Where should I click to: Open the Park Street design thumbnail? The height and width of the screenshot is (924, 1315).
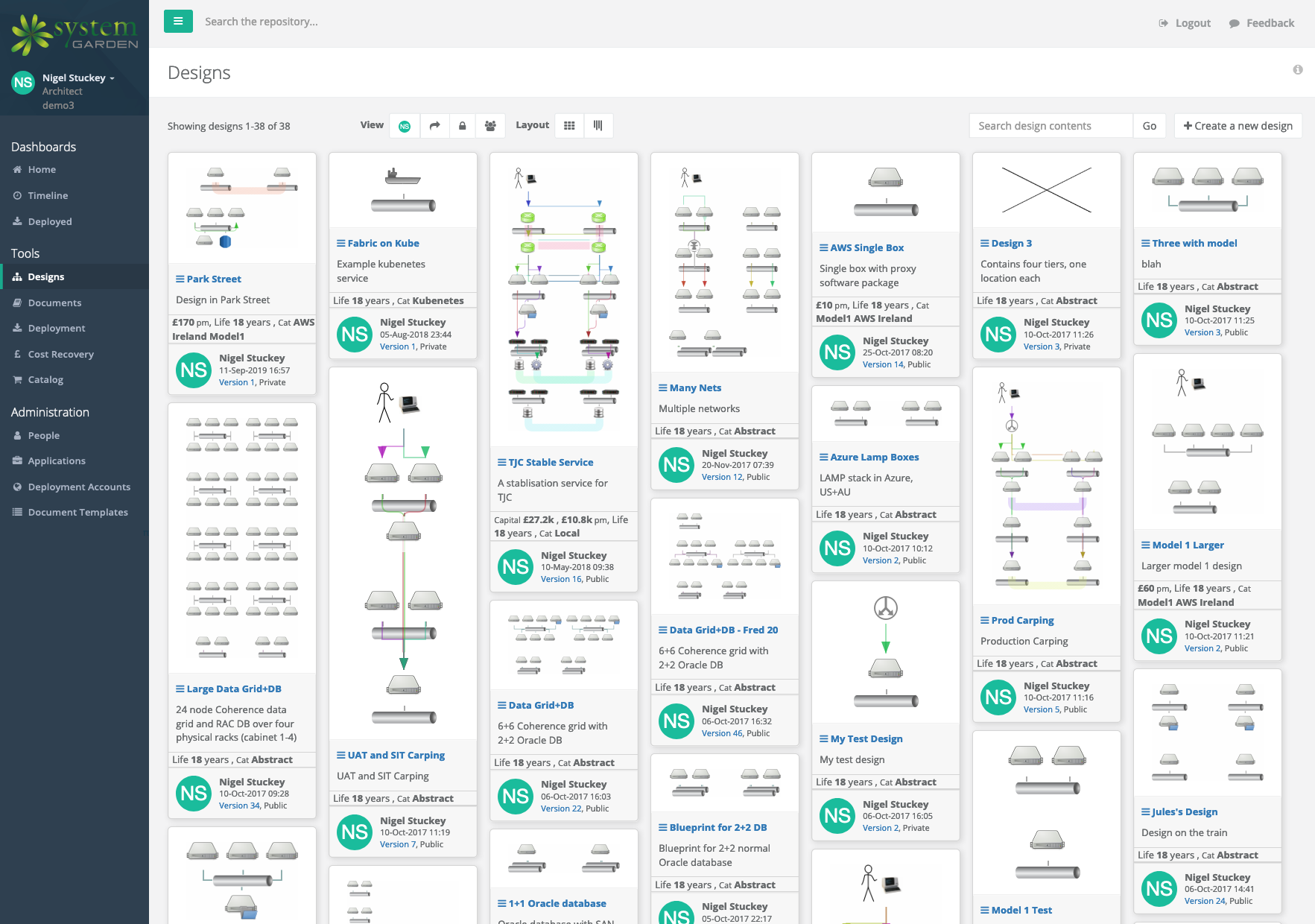(x=241, y=208)
